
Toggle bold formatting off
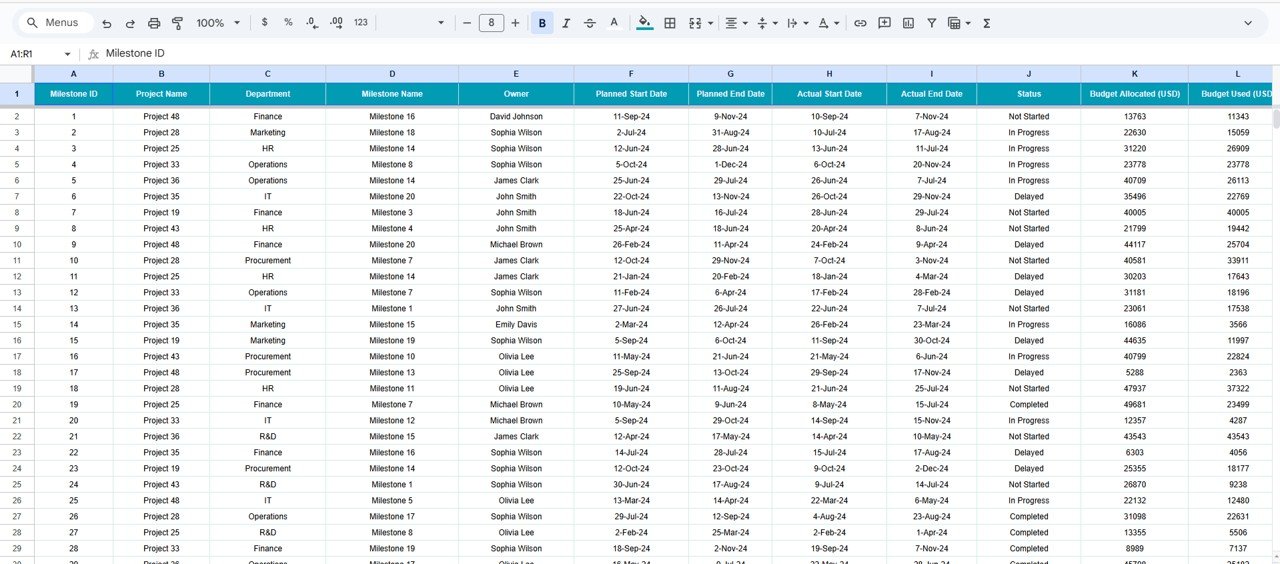542,23
